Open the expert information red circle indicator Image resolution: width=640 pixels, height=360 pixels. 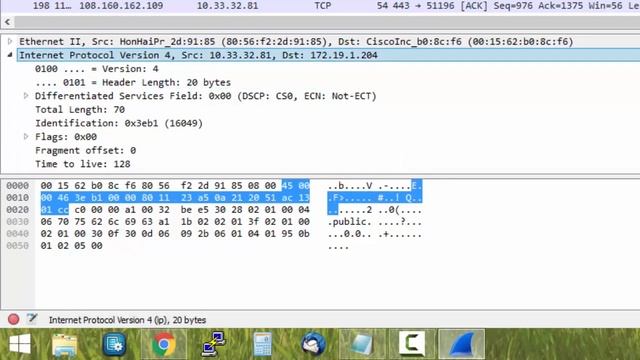pos(13,319)
